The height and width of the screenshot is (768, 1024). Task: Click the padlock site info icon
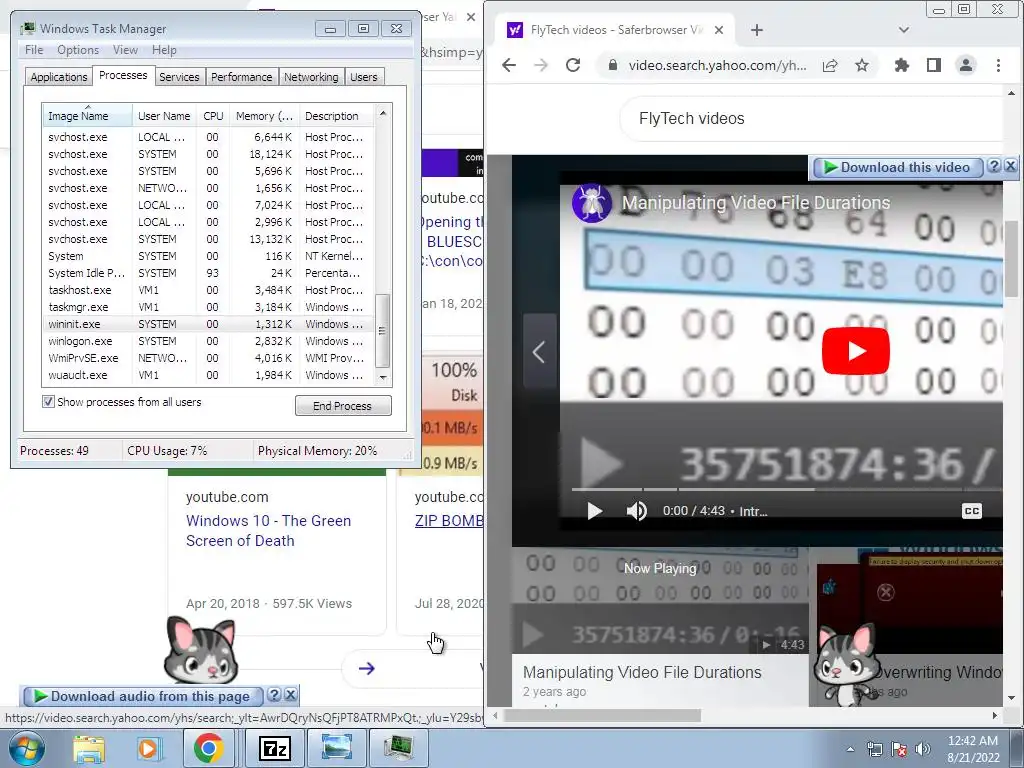pos(612,65)
